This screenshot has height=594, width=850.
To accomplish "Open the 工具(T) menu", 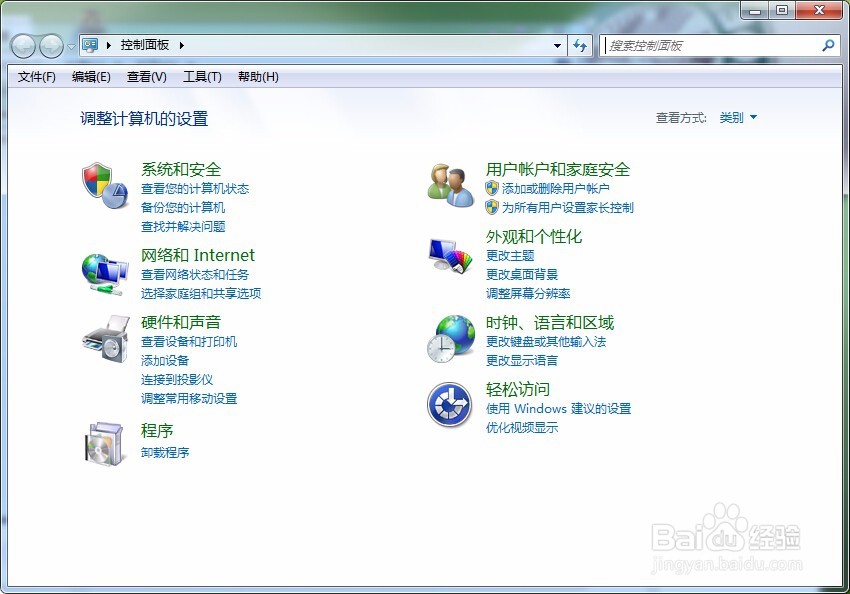I will (202, 77).
